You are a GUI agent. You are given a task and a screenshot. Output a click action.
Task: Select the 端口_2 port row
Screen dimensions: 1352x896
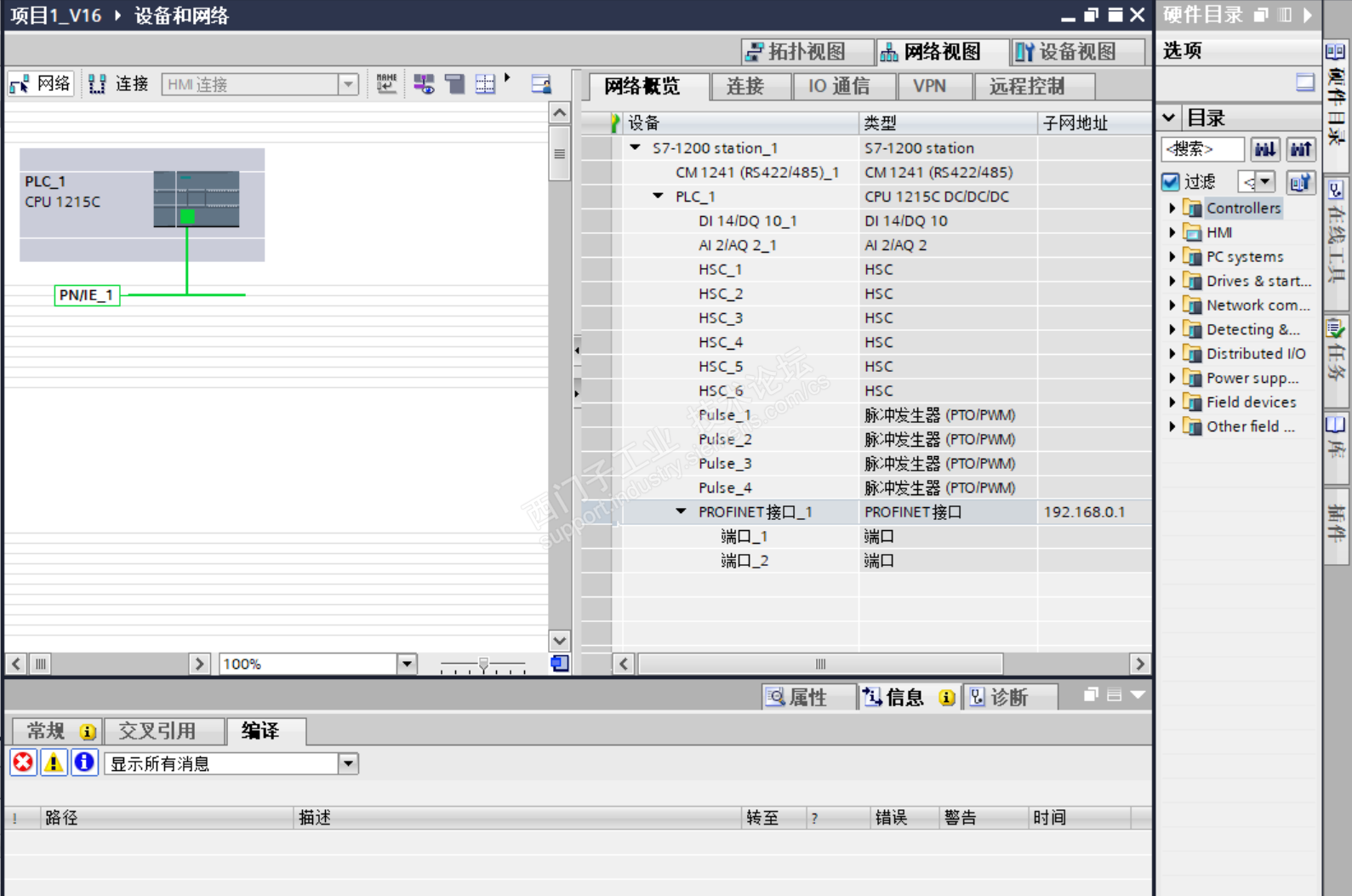[866, 561]
